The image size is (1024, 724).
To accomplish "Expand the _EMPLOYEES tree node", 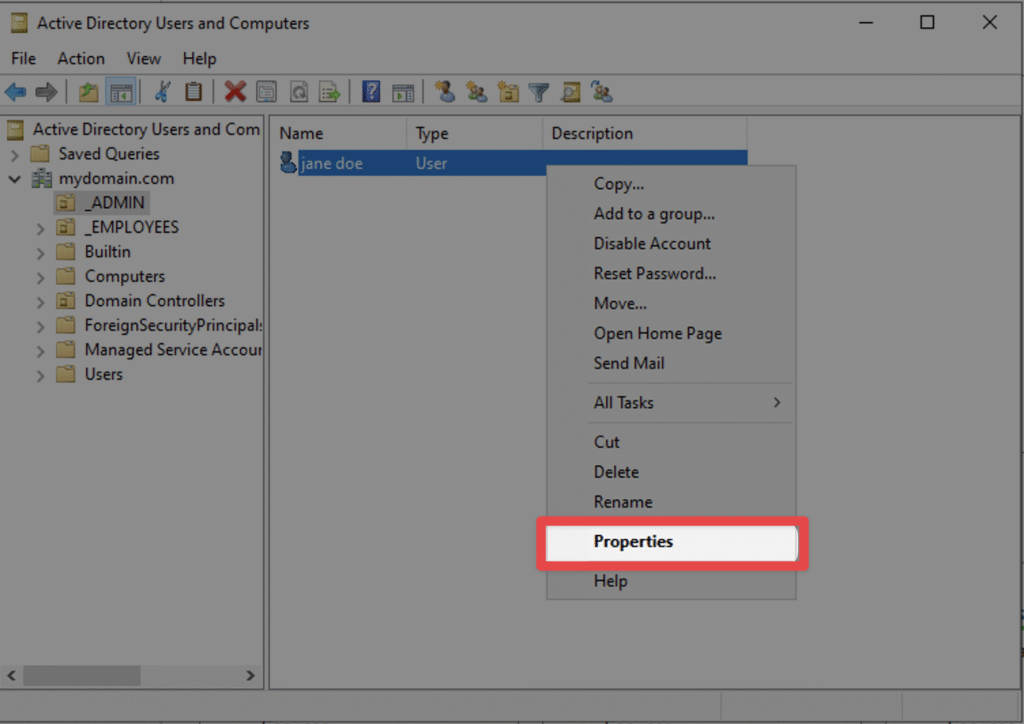I will 41,228.
